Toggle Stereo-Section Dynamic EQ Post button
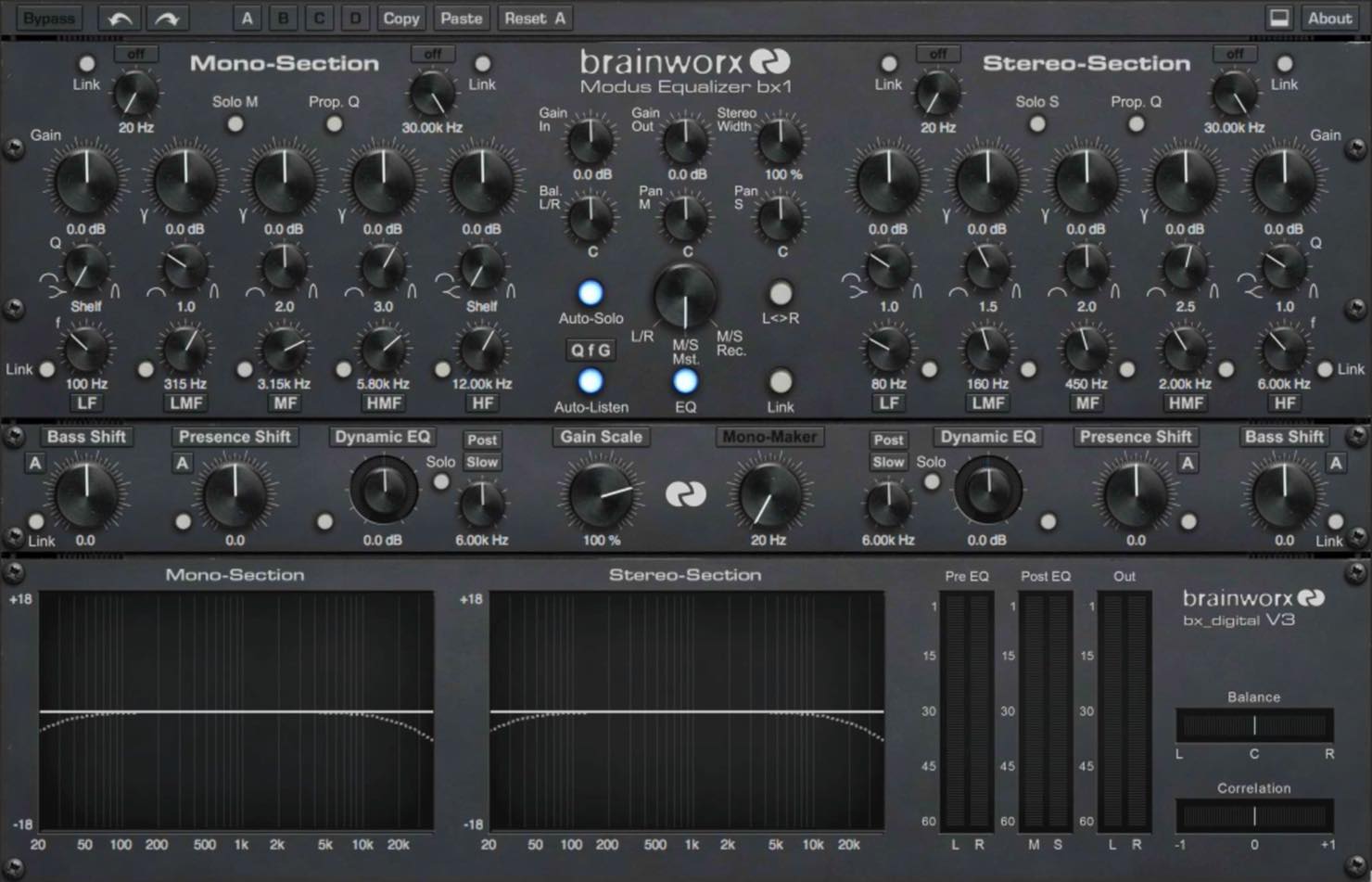Viewport: 1372px width, 882px height. click(x=888, y=440)
